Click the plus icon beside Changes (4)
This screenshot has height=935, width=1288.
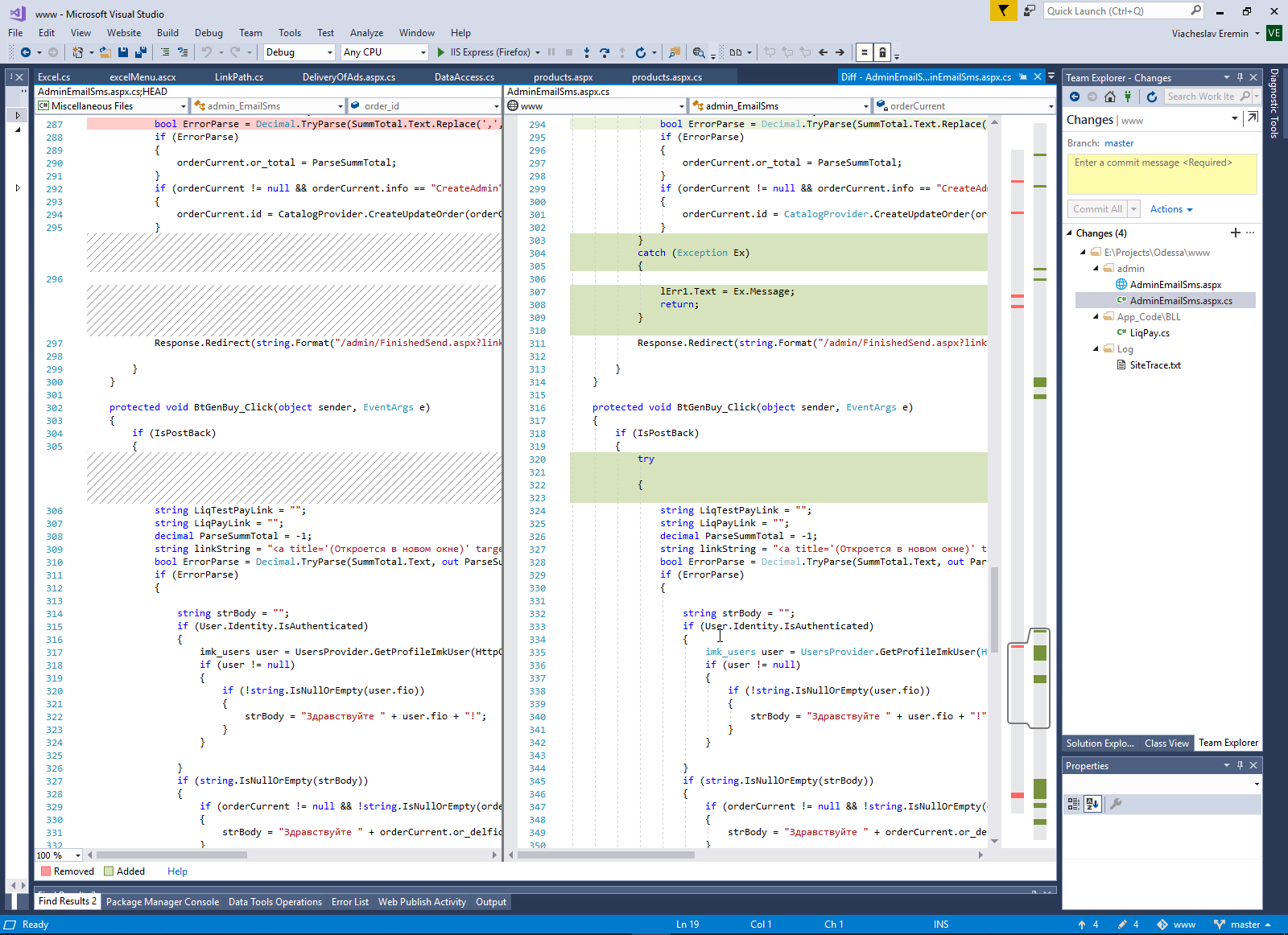tap(1235, 233)
